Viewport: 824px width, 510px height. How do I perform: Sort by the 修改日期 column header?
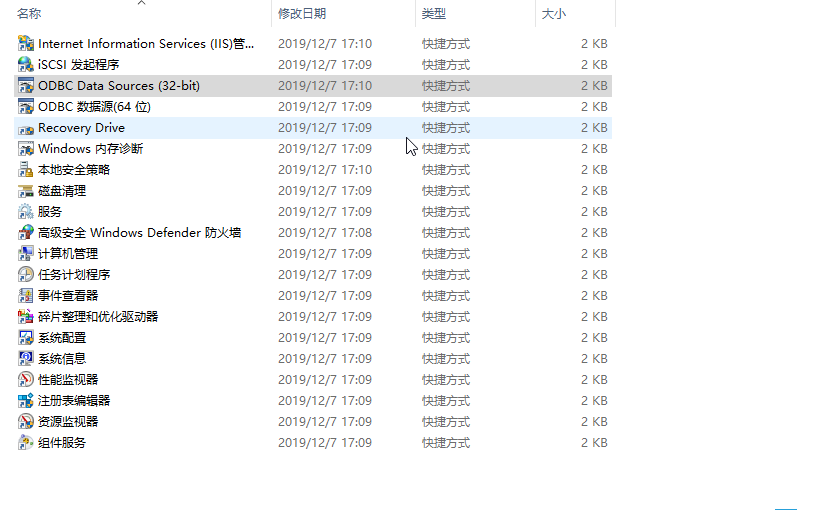pos(302,14)
